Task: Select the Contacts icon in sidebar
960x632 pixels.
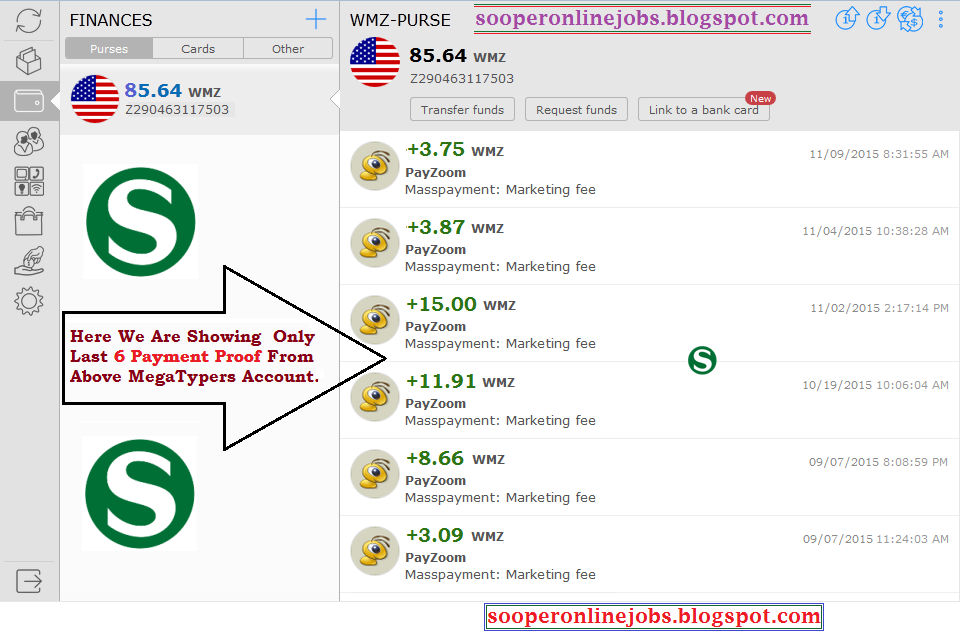Action: pyautogui.click(x=29, y=140)
